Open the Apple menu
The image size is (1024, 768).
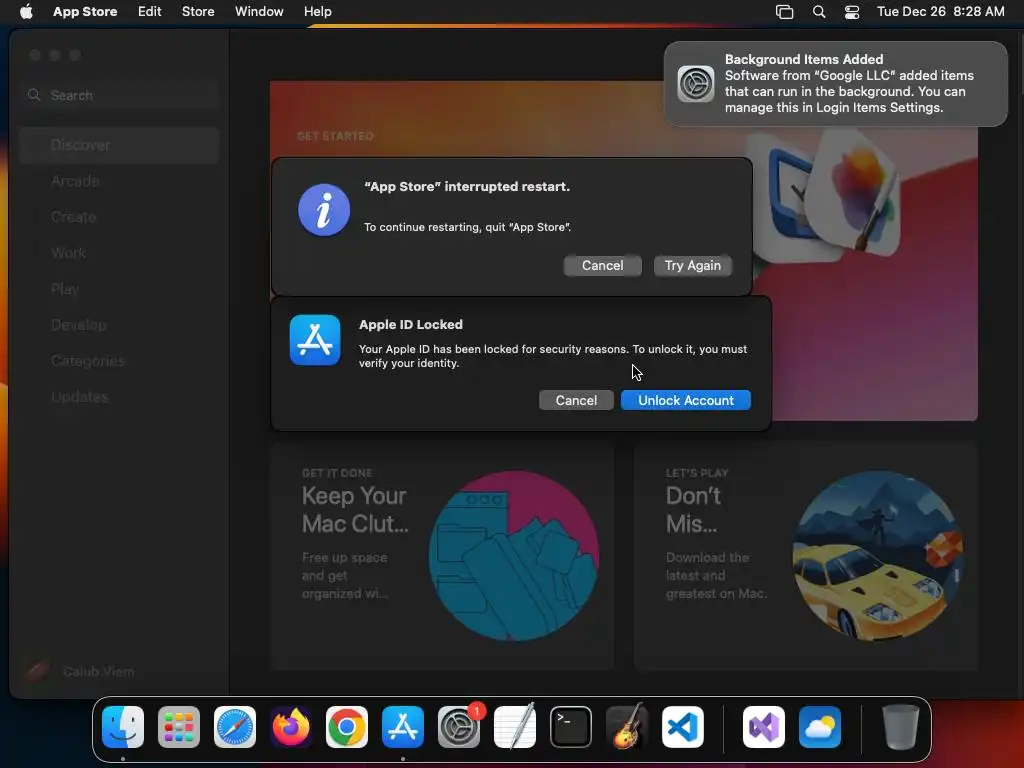point(26,11)
